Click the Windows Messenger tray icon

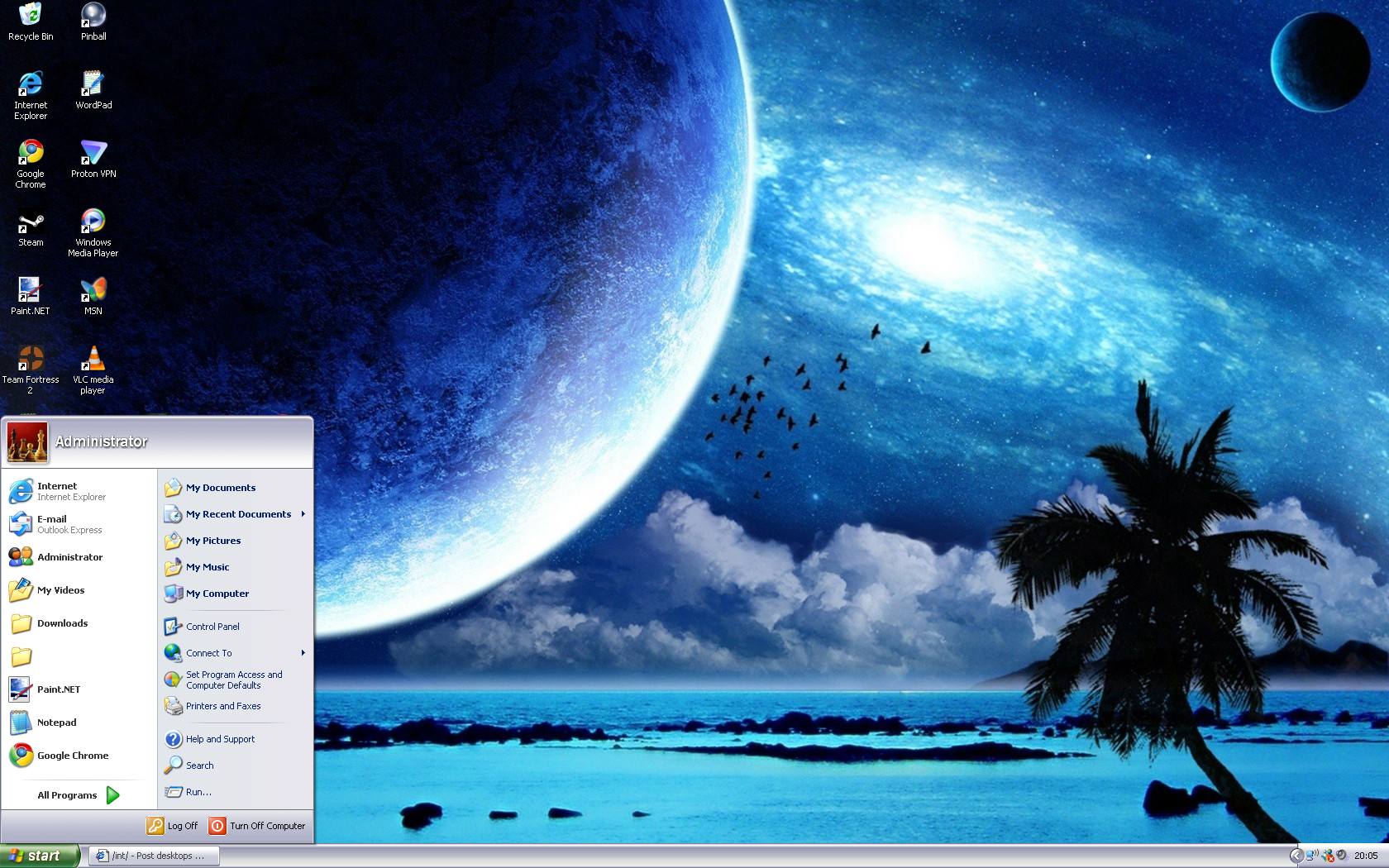tap(1328, 856)
